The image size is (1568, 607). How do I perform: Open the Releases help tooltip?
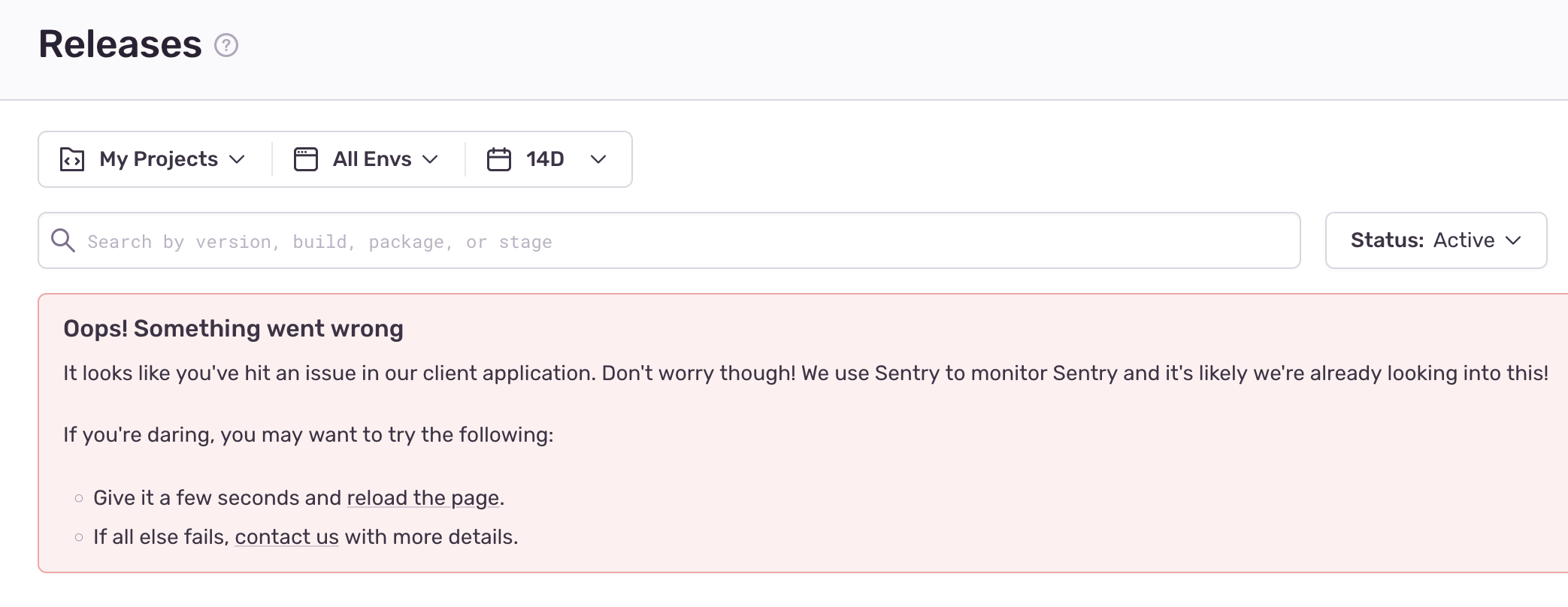(225, 47)
